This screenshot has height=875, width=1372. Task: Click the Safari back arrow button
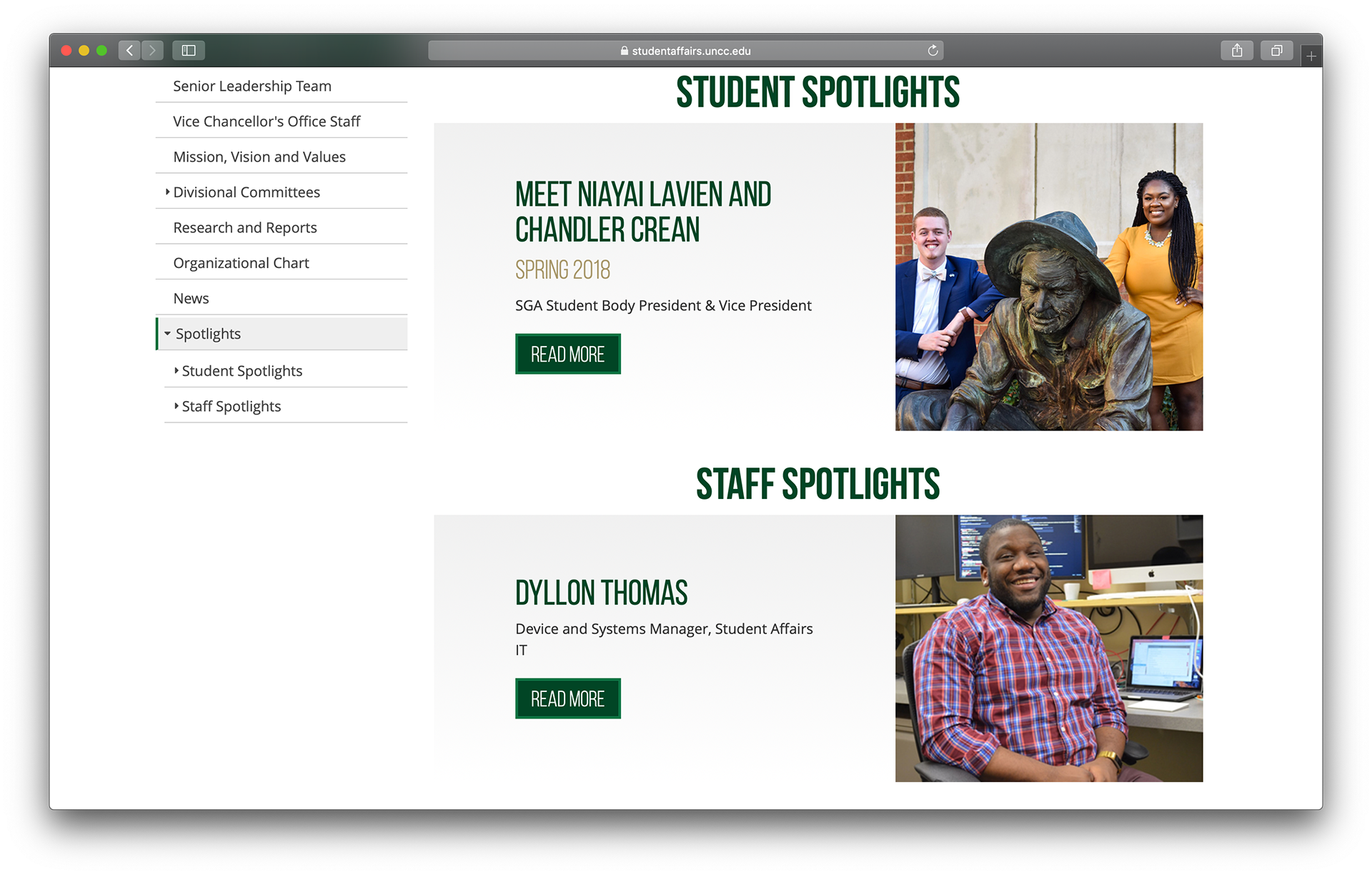click(129, 50)
